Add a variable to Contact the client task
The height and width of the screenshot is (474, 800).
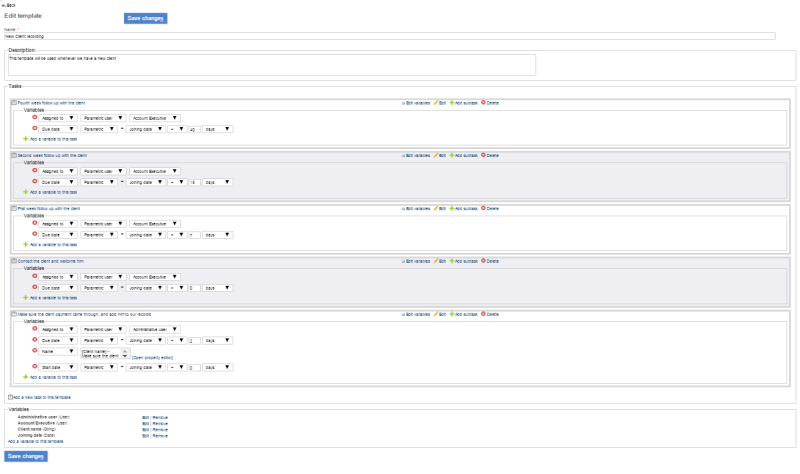tap(53, 297)
